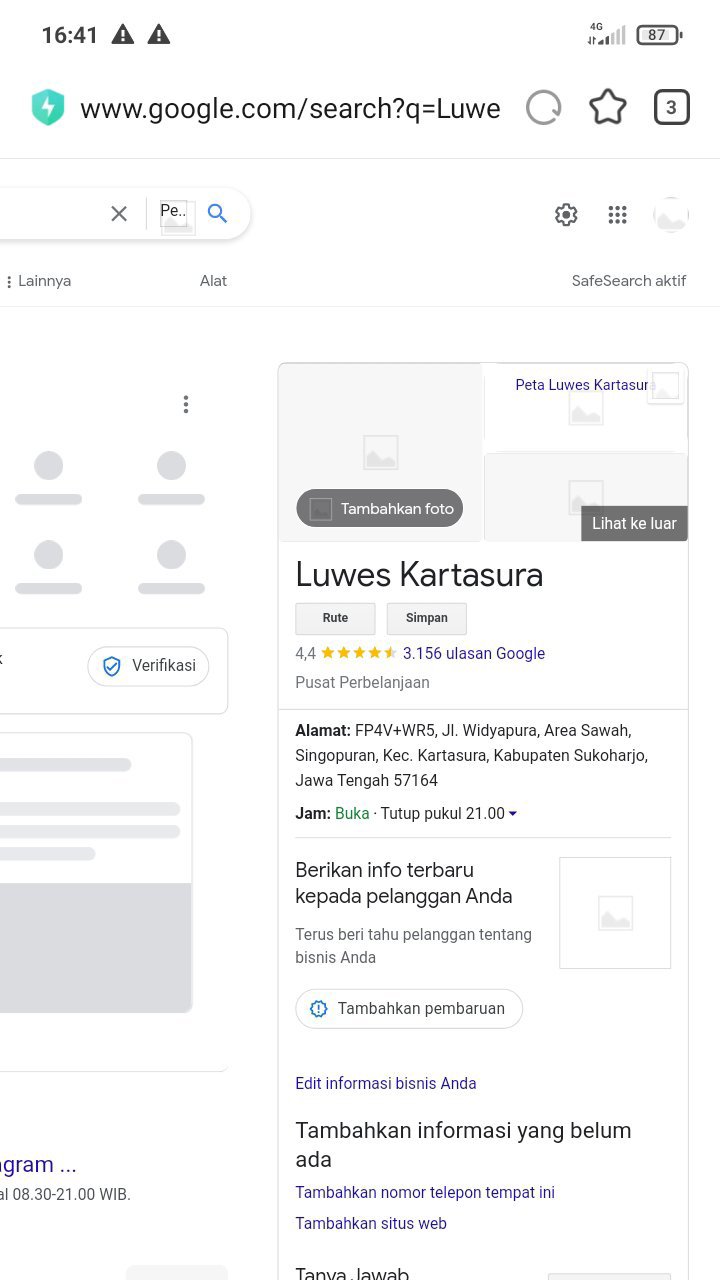
Task: Bookmark the page with the star icon
Action: 608,108
